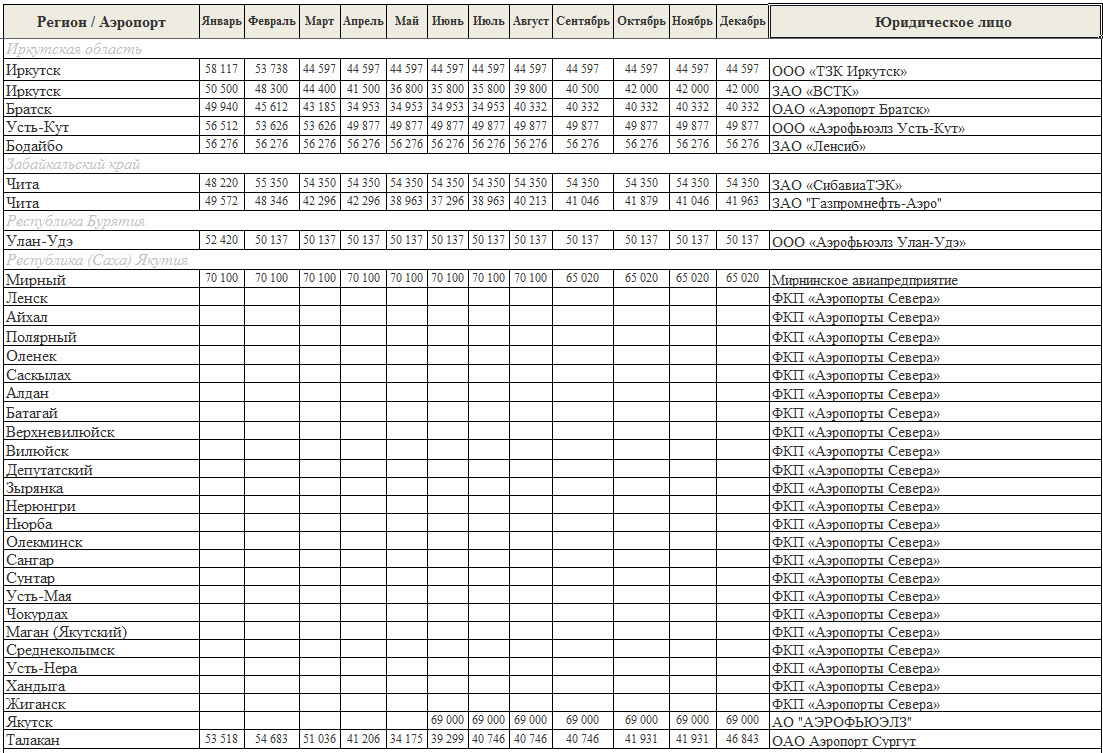This screenshot has height=753, width=1103.
Task: Select the legal entity 'АО "АЭРОФЬЮЭЛЗ"'
Action: click(842, 722)
